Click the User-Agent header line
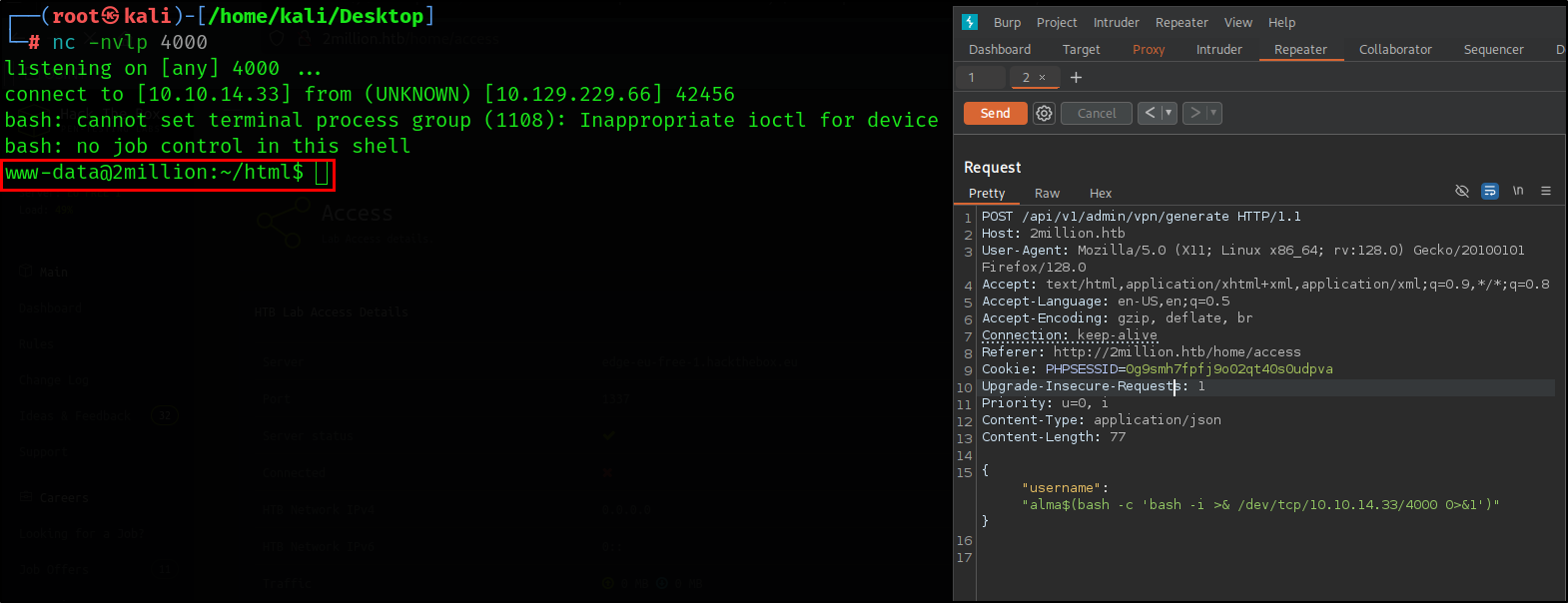 click(x=1253, y=259)
